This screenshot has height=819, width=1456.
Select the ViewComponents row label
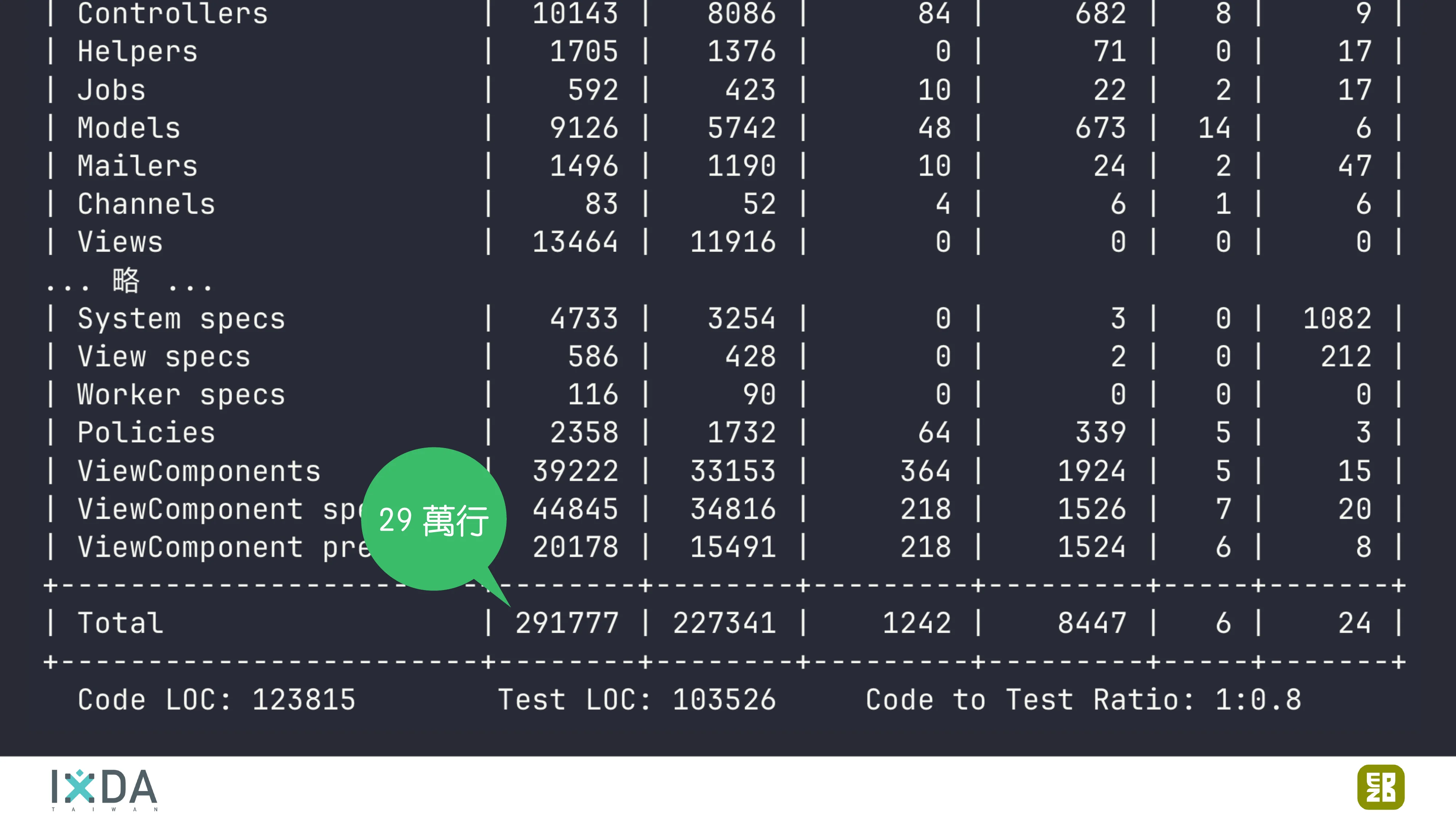[199, 471]
